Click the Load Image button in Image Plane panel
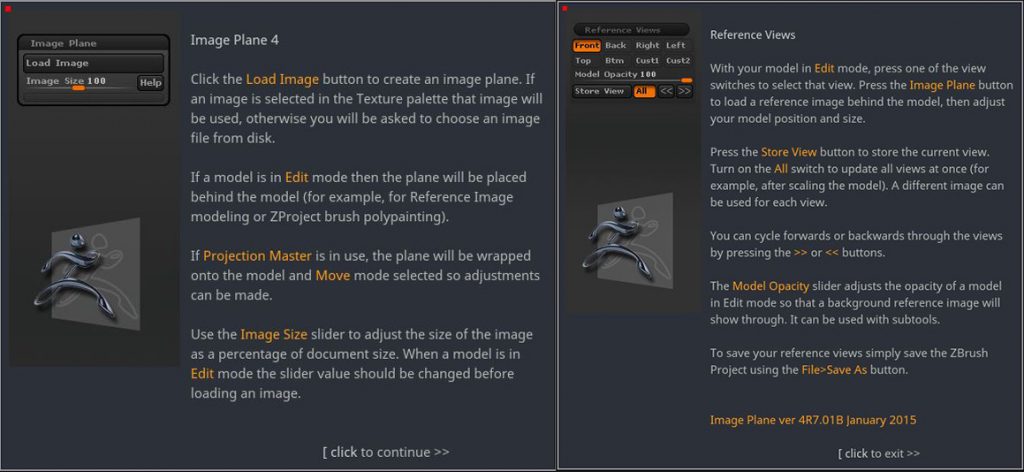Image resolution: width=1024 pixels, height=472 pixels. [x=93, y=63]
